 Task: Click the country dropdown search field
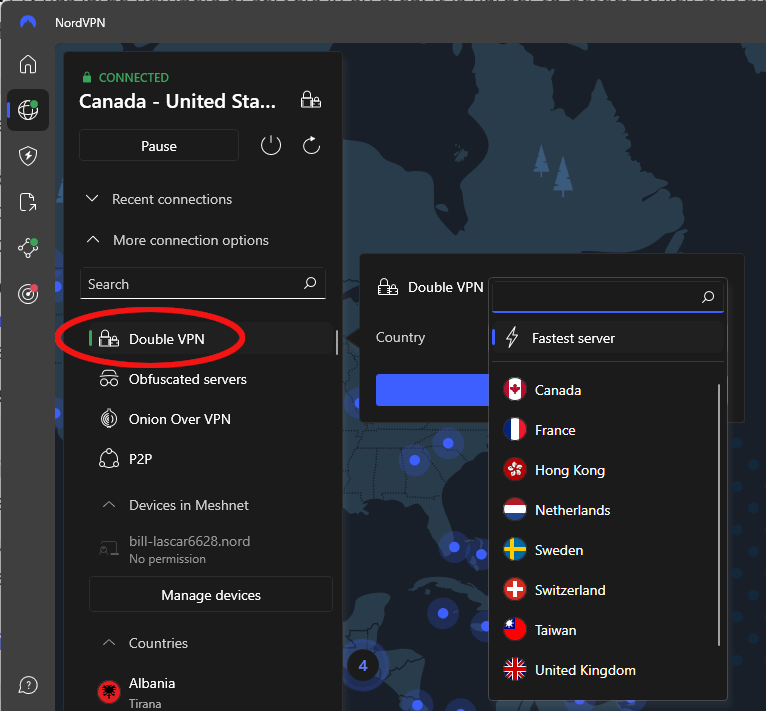coord(608,296)
